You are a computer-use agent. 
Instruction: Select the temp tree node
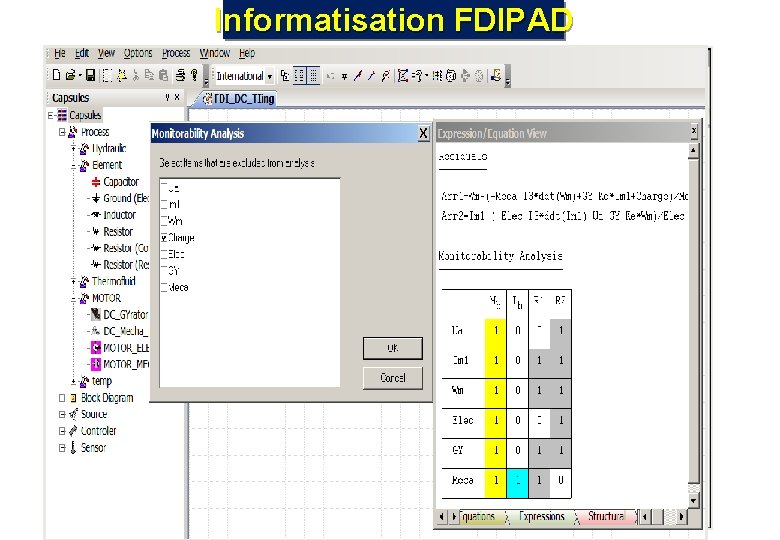101,381
